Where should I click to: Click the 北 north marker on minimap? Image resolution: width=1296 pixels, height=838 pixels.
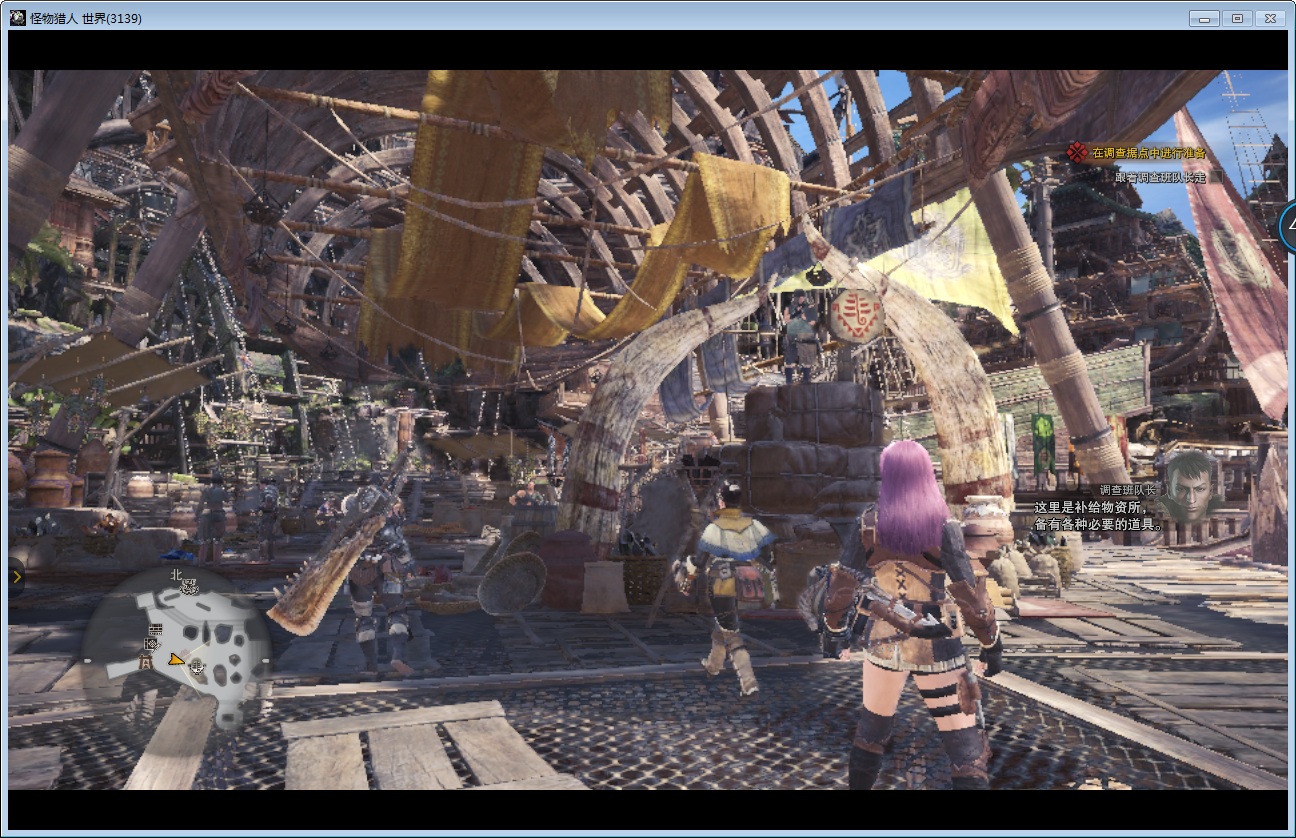coord(176,575)
